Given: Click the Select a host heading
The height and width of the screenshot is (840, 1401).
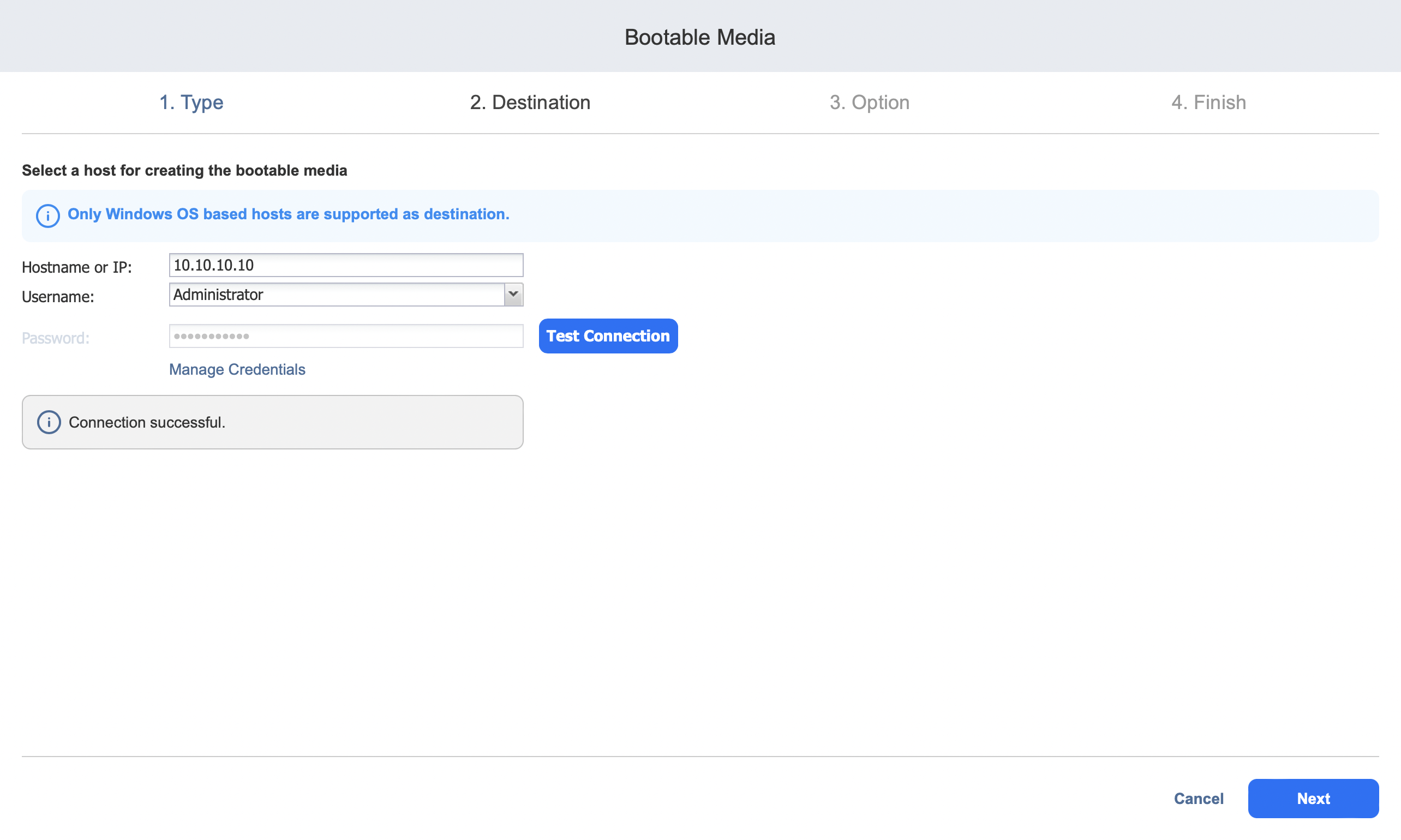Looking at the screenshot, I should (184, 170).
